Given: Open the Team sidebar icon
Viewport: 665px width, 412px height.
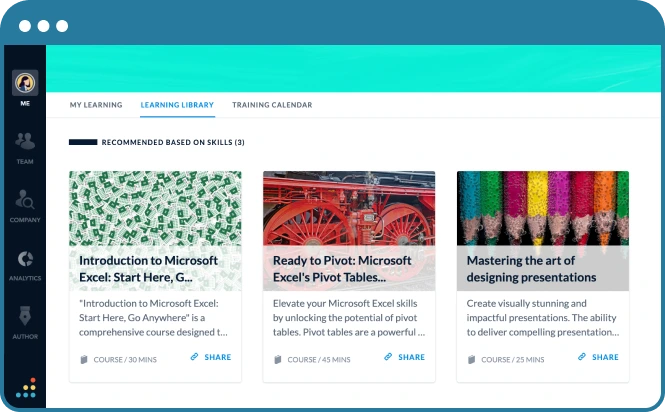Looking at the screenshot, I should pyautogui.click(x=25, y=141).
